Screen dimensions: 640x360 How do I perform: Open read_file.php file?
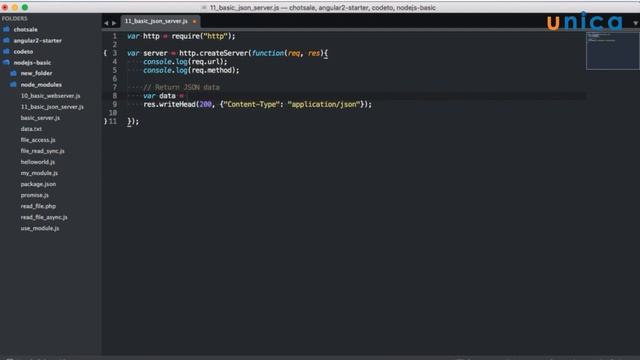coord(38,206)
